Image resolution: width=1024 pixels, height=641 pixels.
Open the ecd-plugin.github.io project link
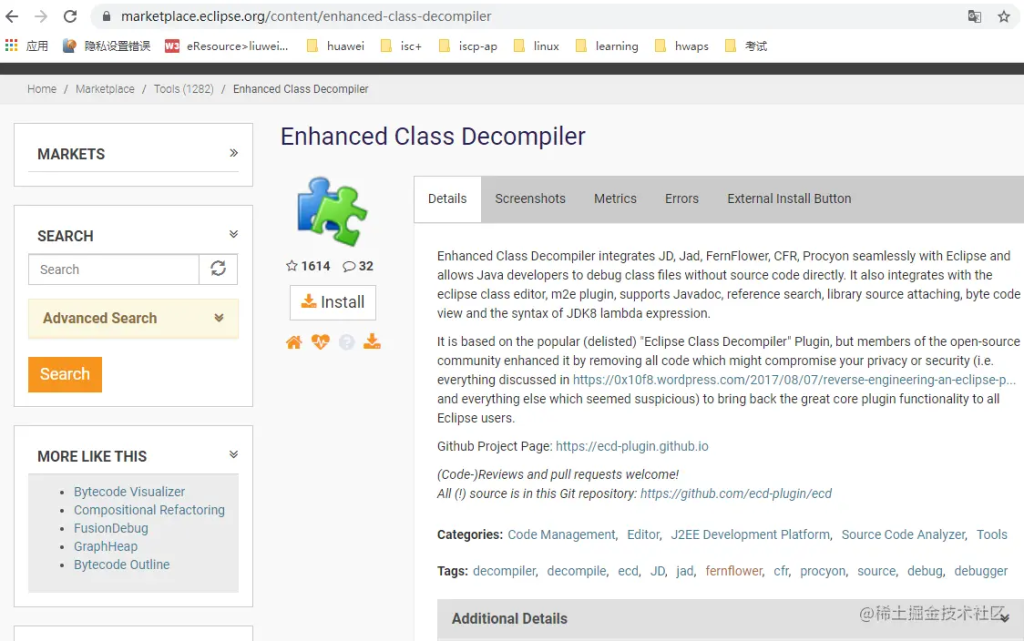tap(632, 446)
